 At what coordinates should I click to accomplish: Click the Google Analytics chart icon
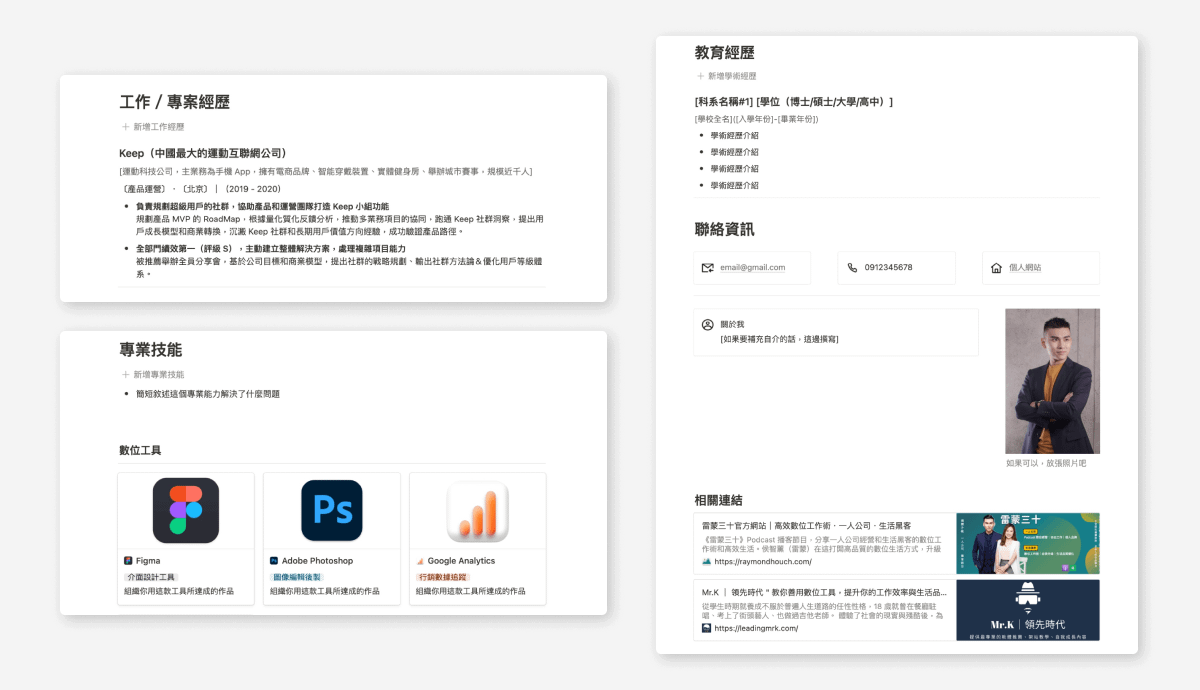coord(477,510)
